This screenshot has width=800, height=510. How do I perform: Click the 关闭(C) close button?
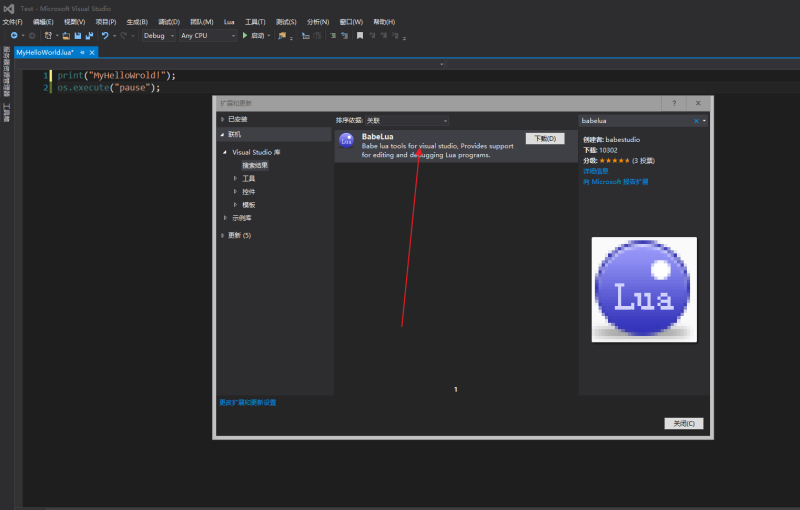coord(684,424)
